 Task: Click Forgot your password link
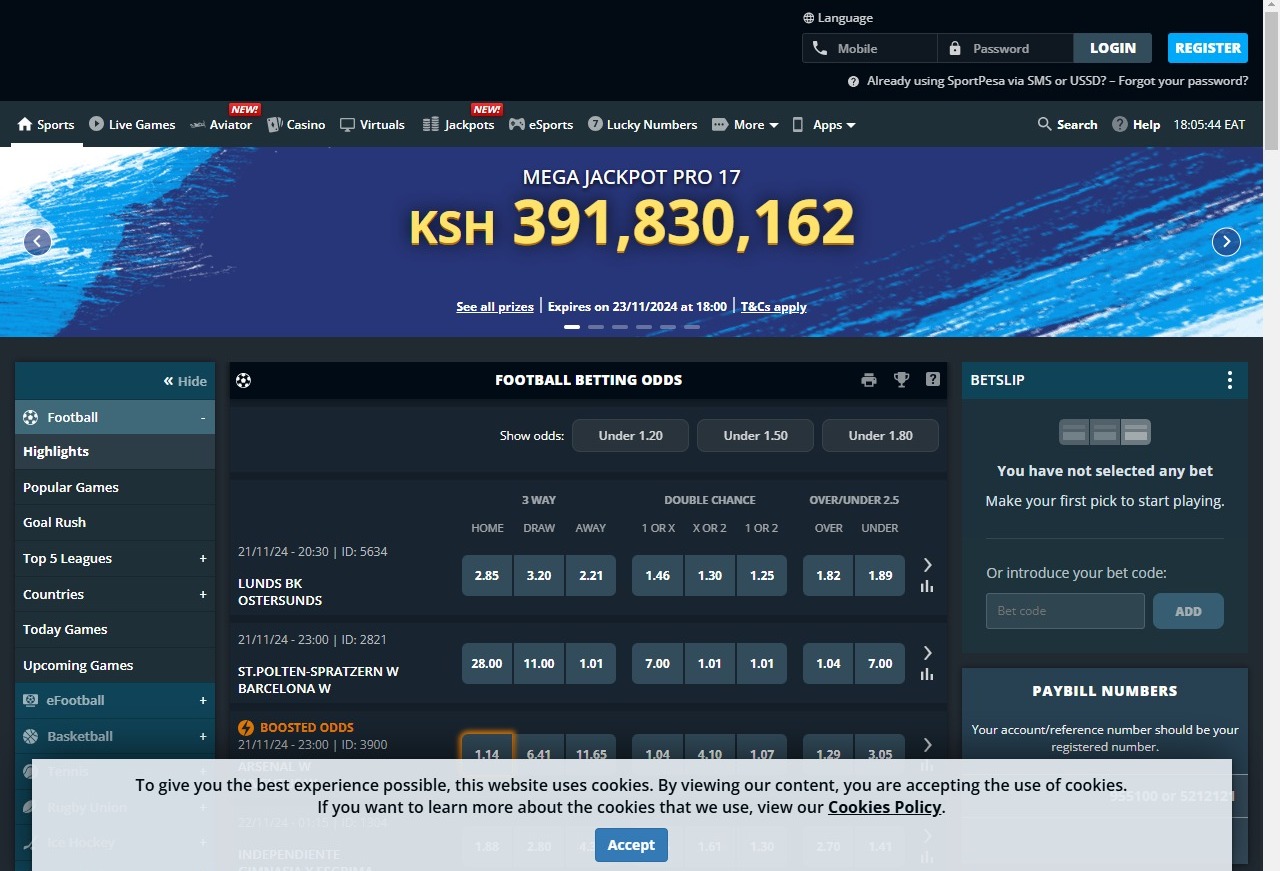[x=1183, y=81]
